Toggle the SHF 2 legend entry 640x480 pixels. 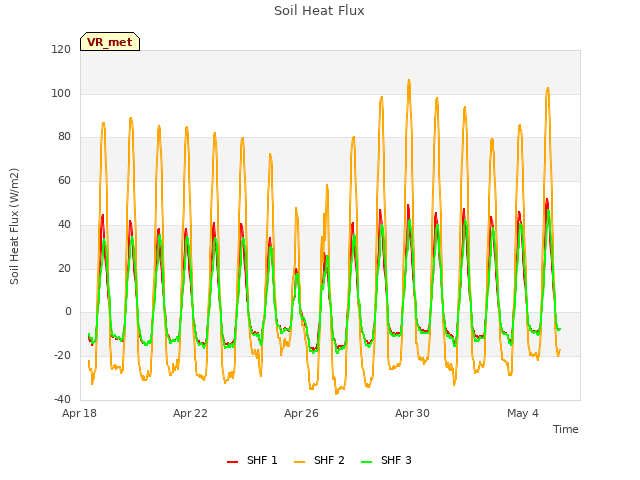pos(319,460)
